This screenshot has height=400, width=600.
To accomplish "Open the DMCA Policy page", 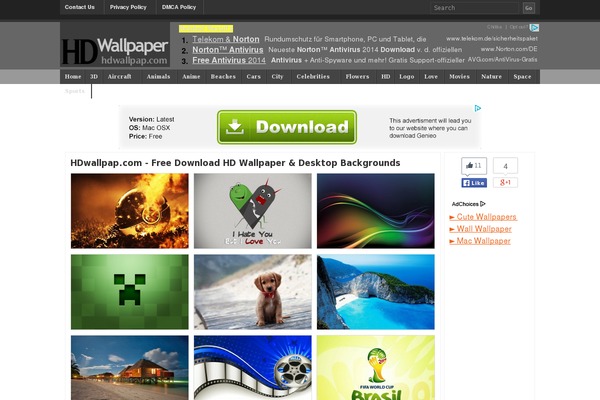I will point(179,7).
